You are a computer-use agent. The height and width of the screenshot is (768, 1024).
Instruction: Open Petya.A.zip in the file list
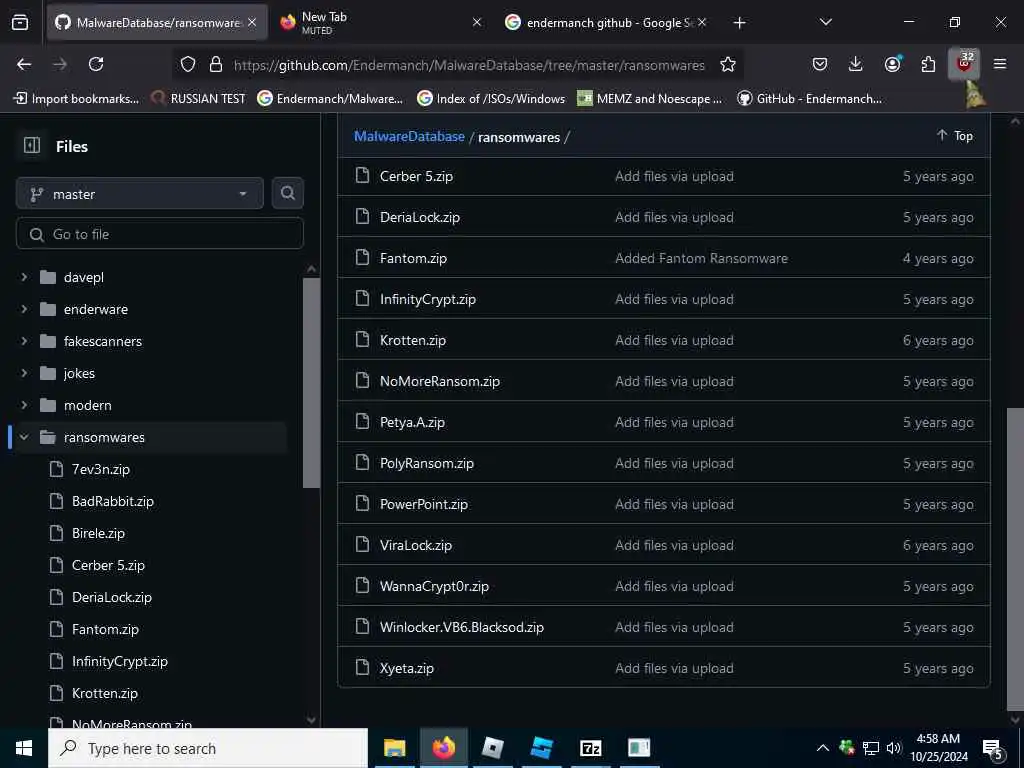pos(412,423)
